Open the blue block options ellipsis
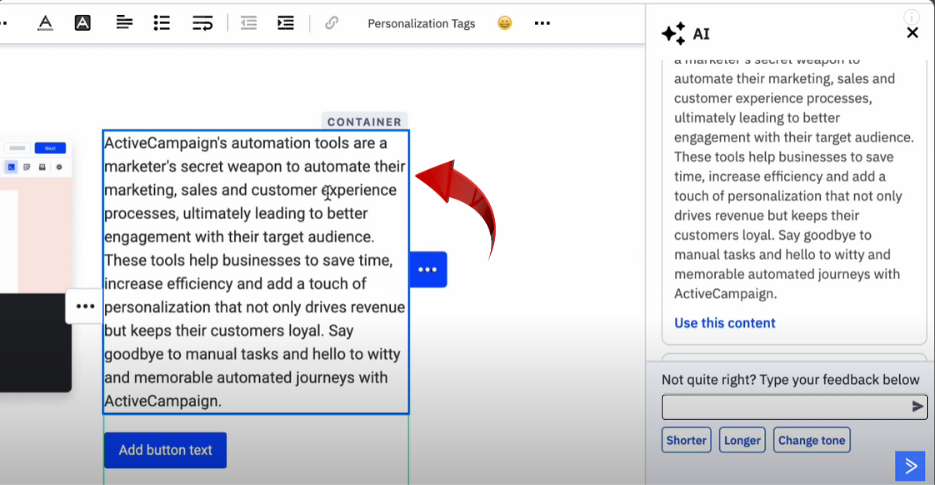 point(428,270)
